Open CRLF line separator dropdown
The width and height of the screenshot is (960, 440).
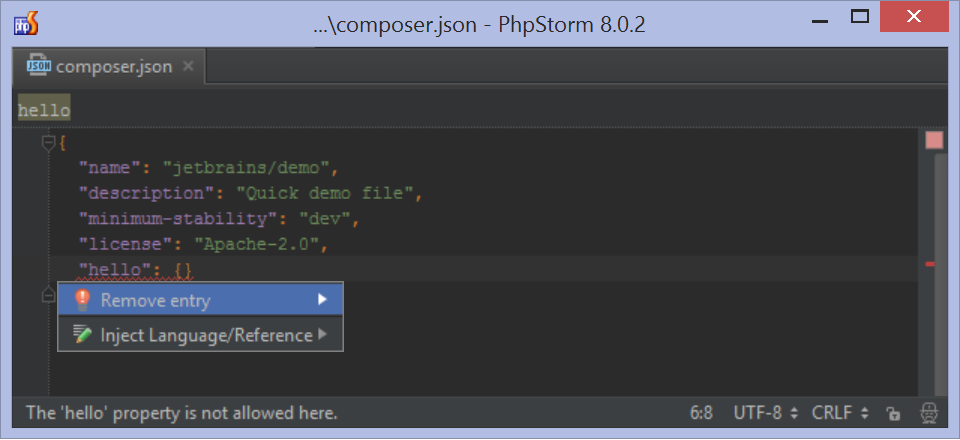[840, 413]
